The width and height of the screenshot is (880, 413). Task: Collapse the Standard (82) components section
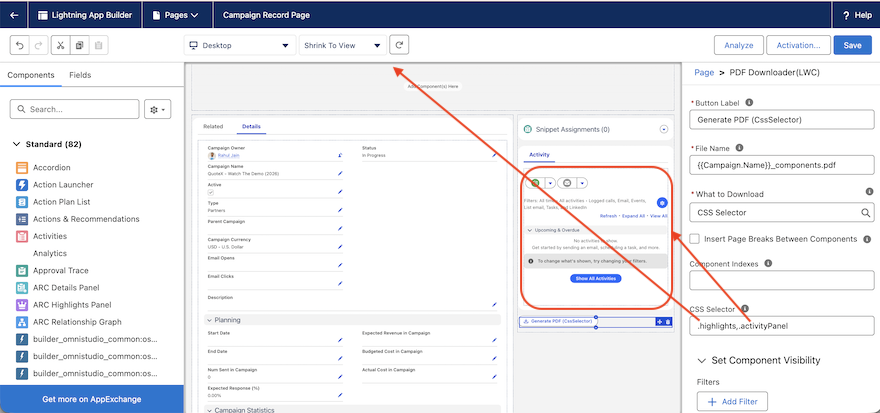[15, 144]
